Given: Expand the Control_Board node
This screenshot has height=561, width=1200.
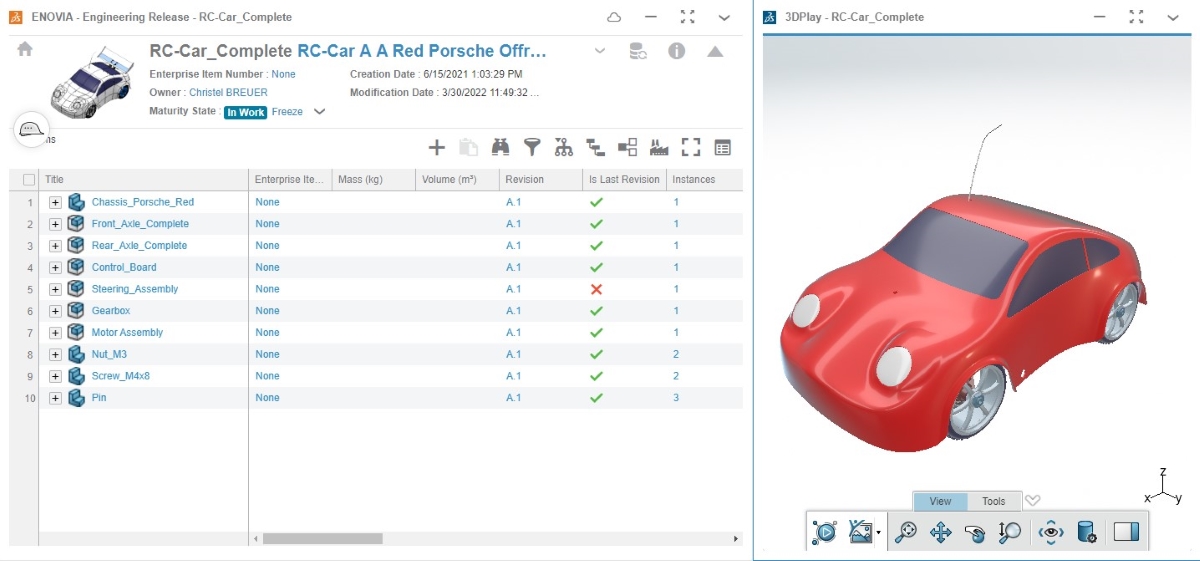Looking at the screenshot, I should tap(55, 268).
